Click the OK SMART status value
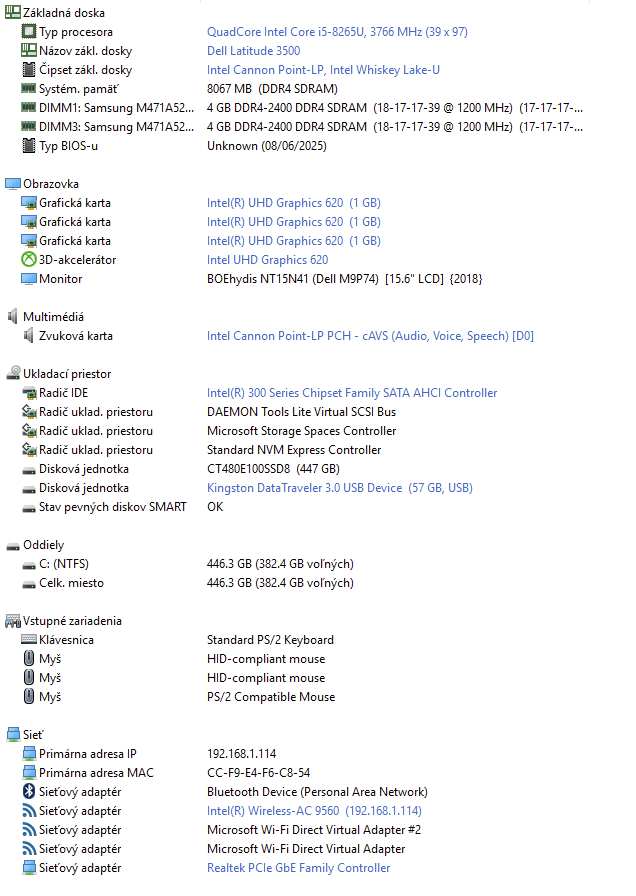The width and height of the screenshot is (636, 896). pyautogui.click(x=215, y=507)
